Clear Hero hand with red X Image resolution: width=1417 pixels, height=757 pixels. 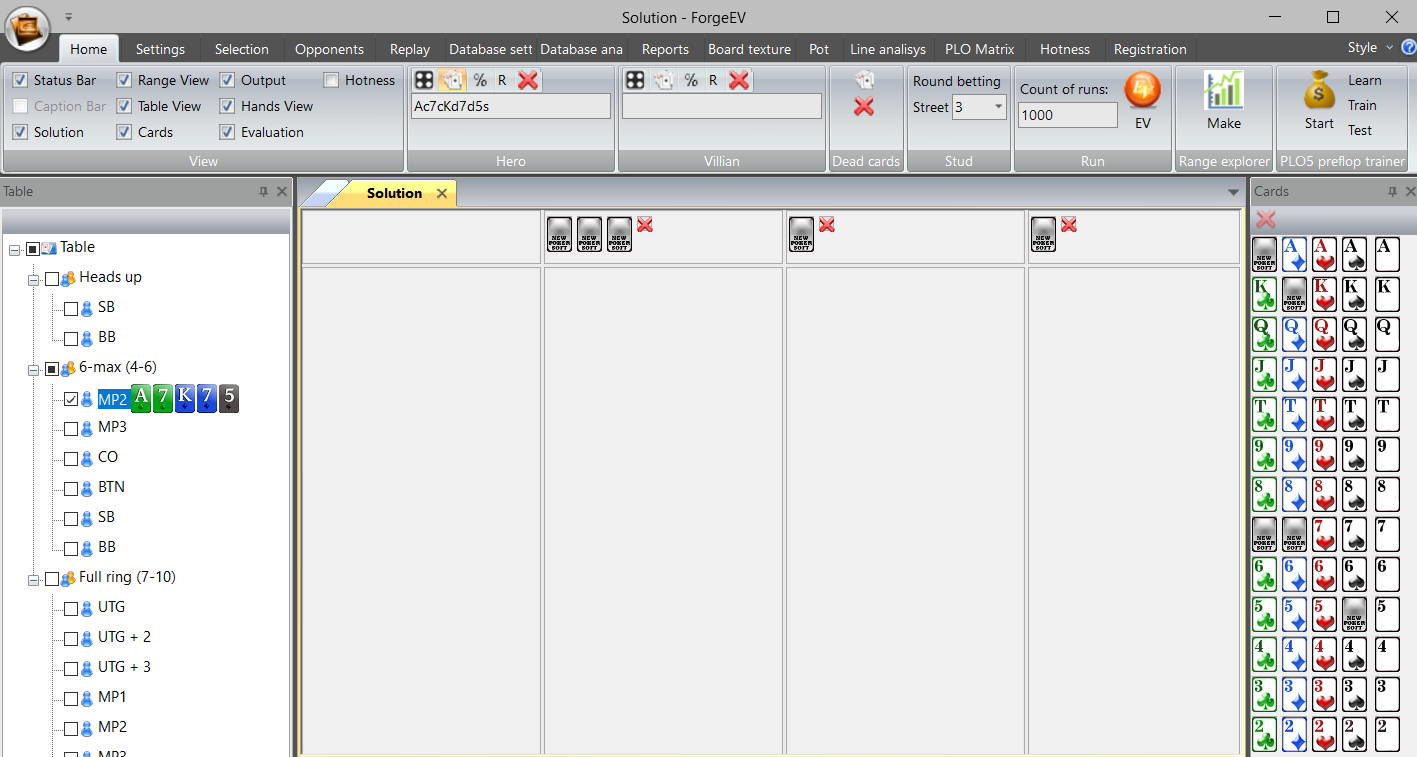[528, 80]
